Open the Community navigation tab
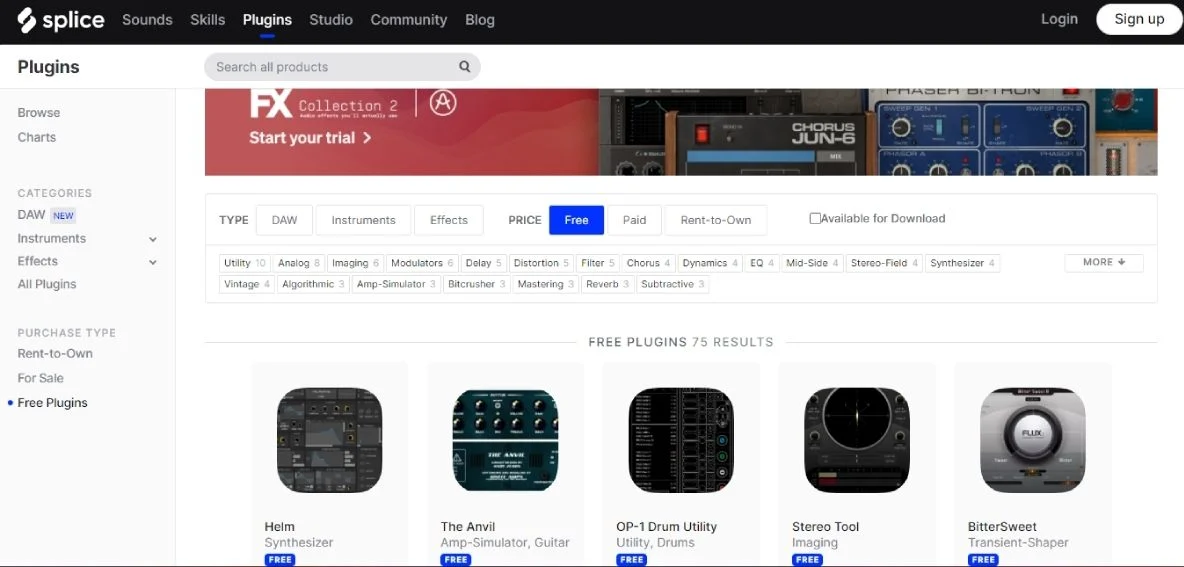This screenshot has width=1184, height=567. coord(409,20)
